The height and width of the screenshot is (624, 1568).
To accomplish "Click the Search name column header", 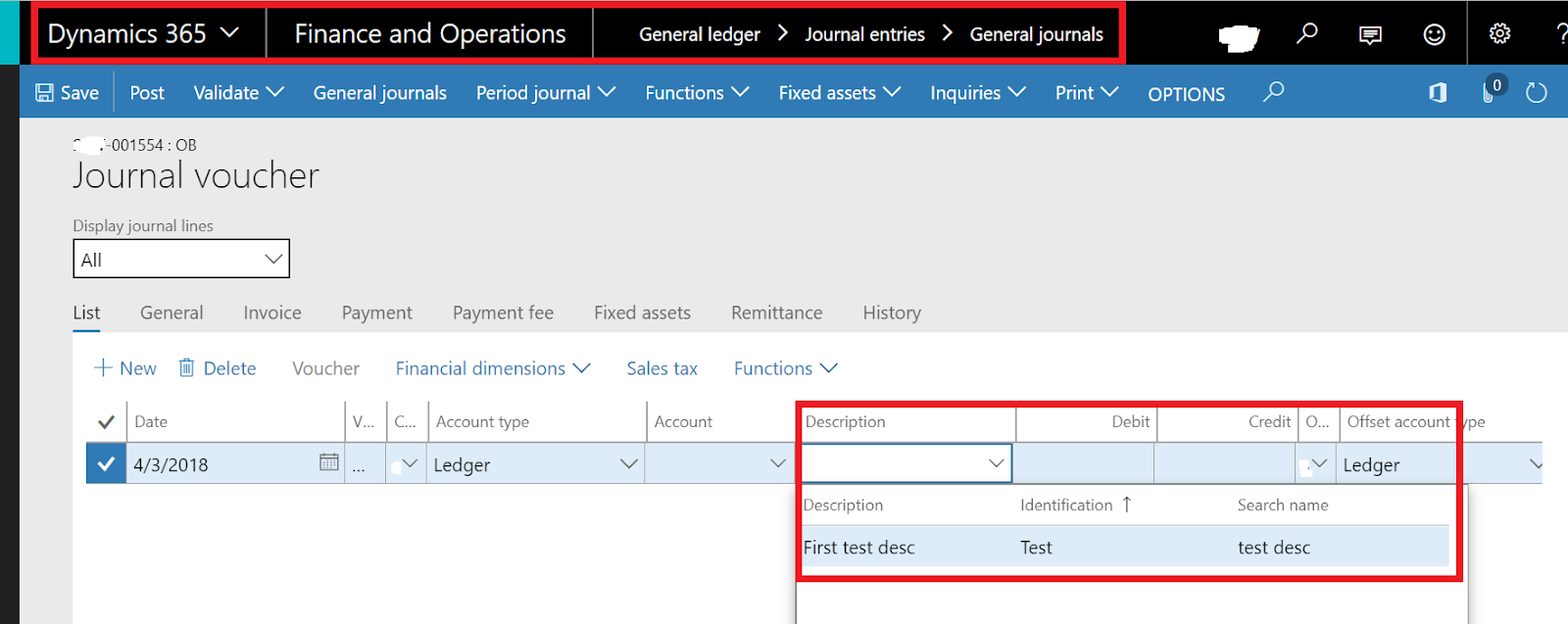I will point(1283,505).
